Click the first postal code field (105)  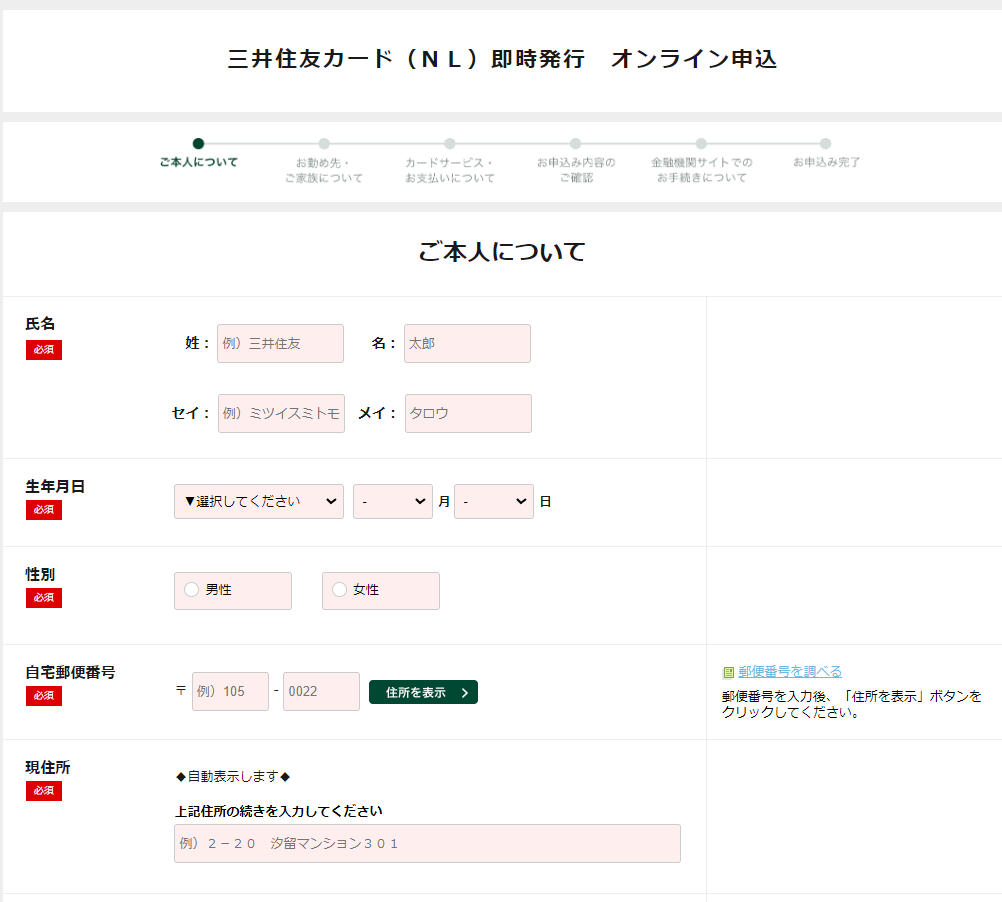(230, 691)
